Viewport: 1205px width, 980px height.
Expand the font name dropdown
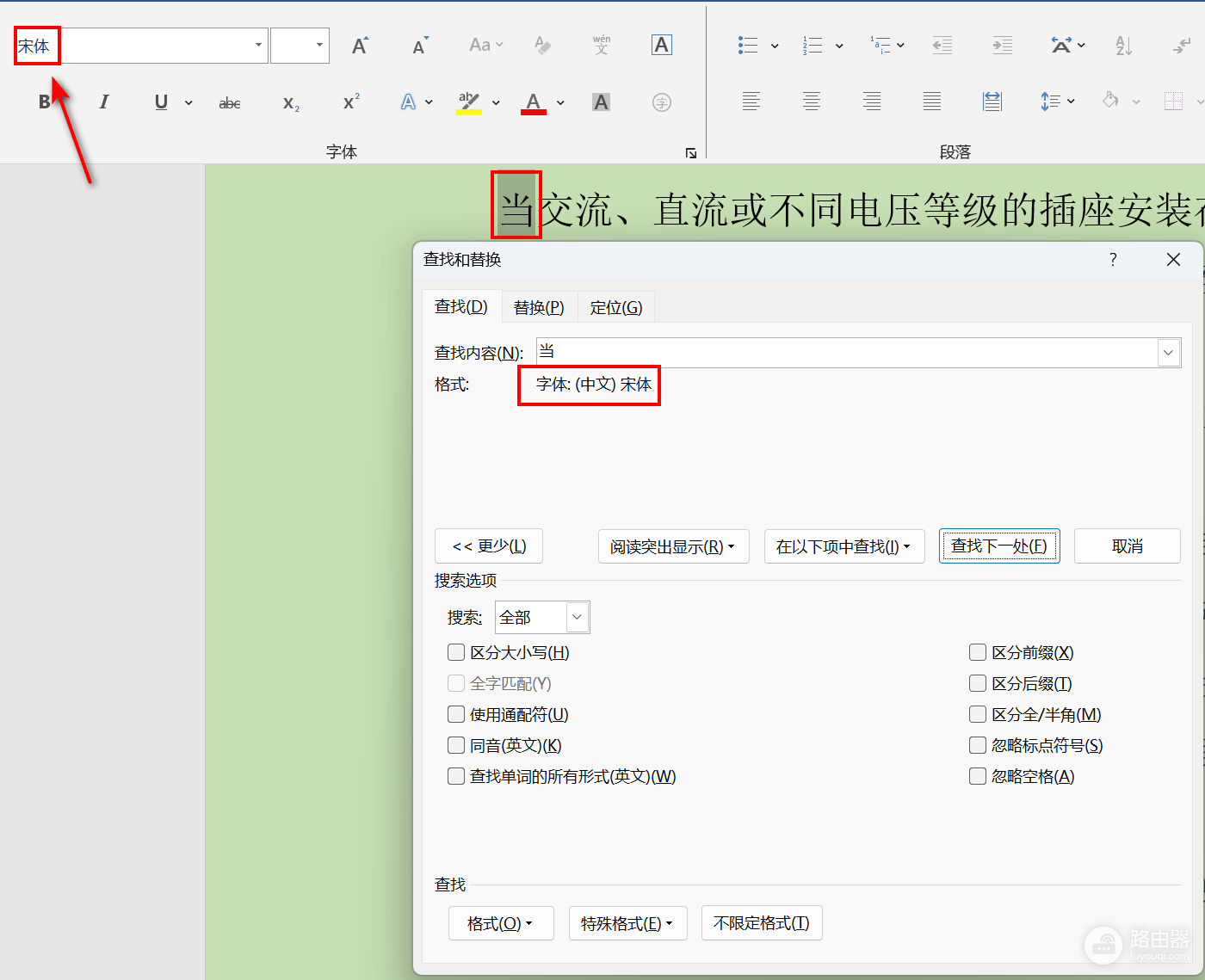[x=258, y=46]
